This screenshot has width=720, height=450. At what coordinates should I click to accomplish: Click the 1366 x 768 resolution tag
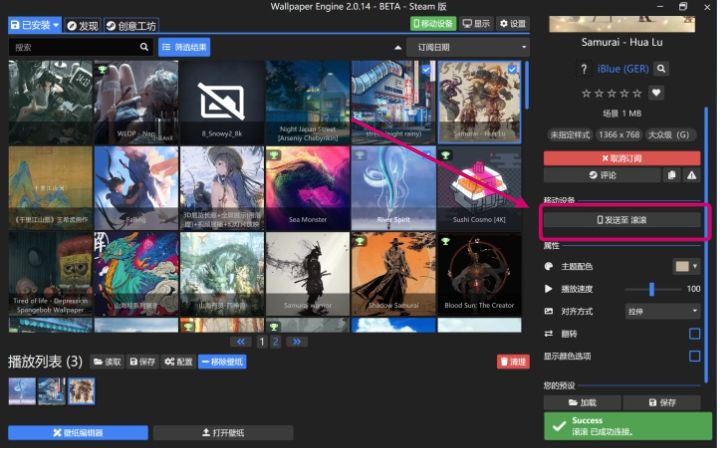[619, 135]
